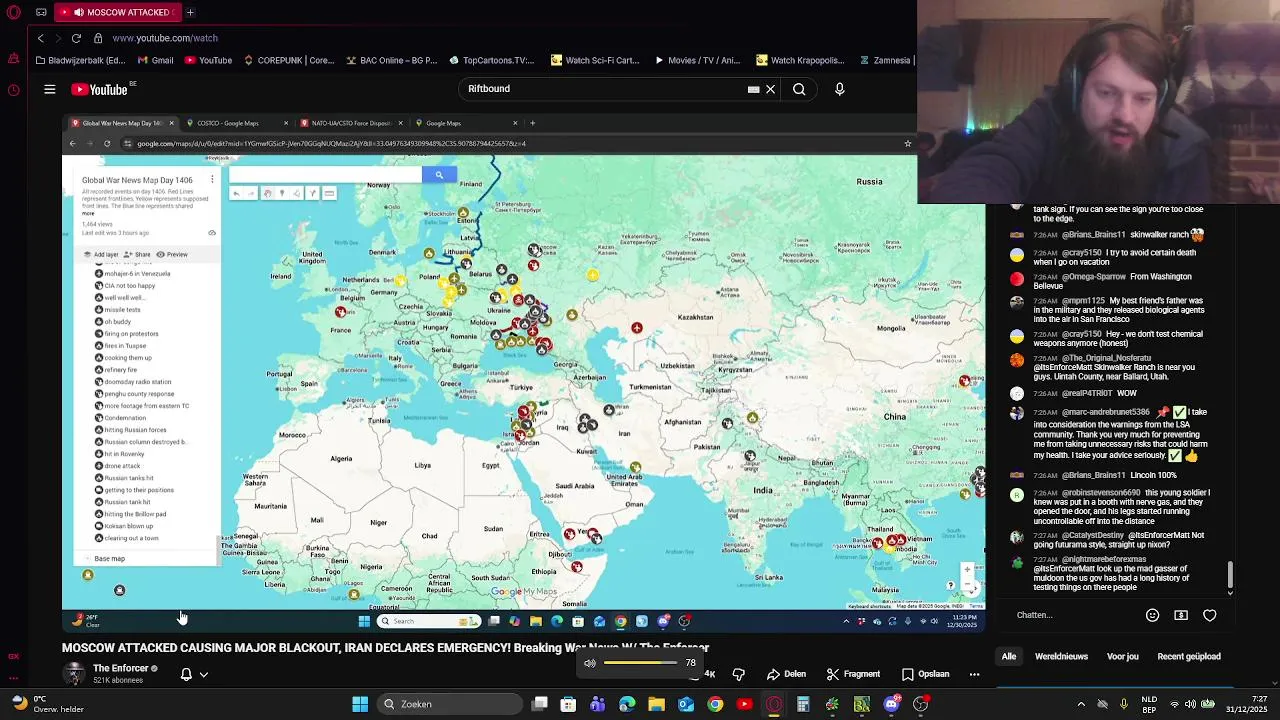Click the Delen share button
The height and width of the screenshot is (720, 1280).
786,674
